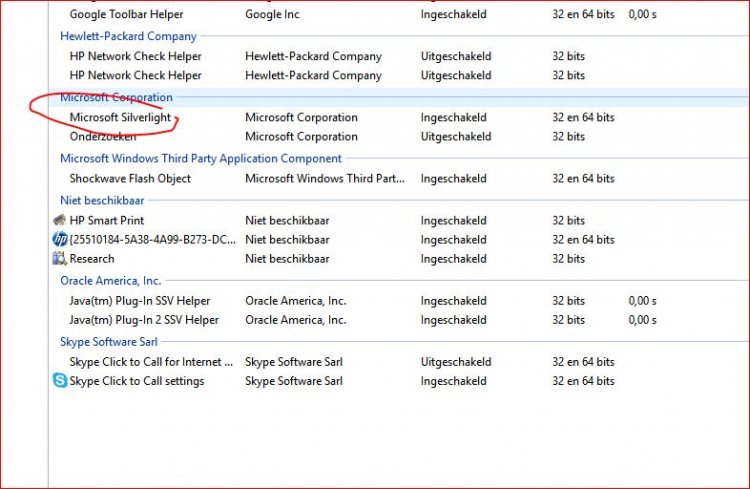750x489 pixels.
Task: Click the Microsoft Corporation group header
Action: point(116,97)
